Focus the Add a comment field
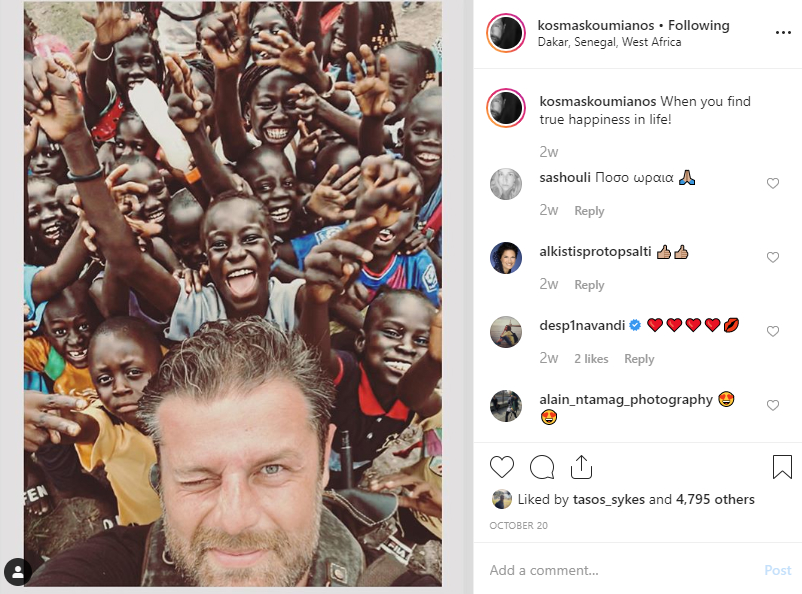Viewport: 802px width, 594px height. (620, 570)
